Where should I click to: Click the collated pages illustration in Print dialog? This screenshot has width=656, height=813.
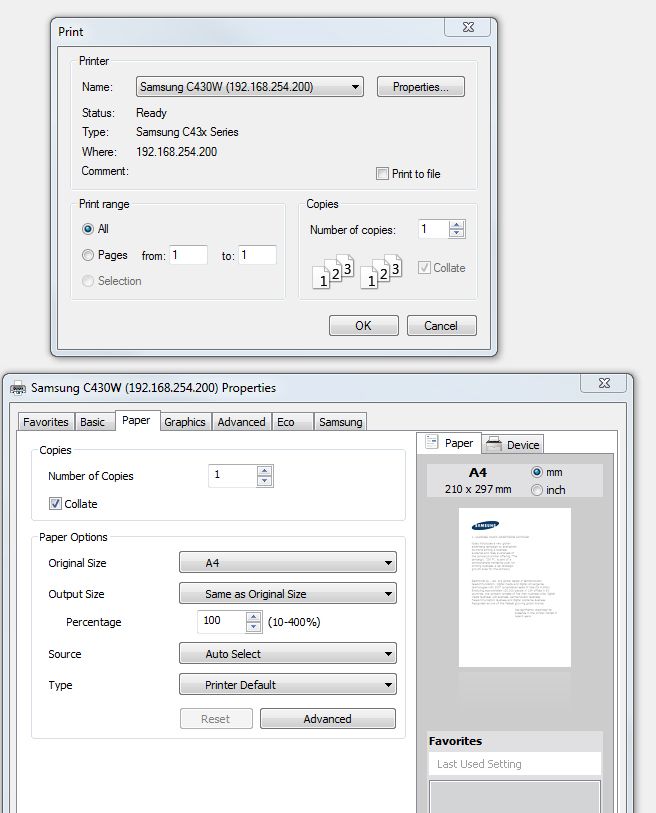pos(357,271)
